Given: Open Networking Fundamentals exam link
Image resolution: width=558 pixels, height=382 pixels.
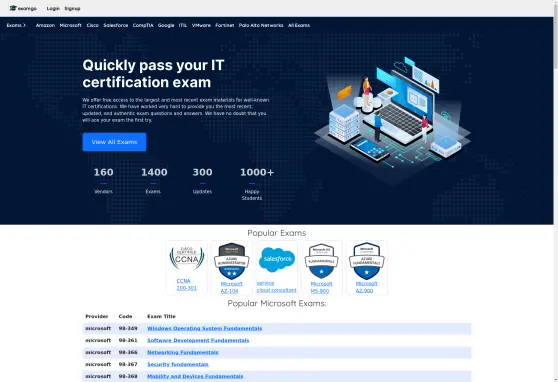Looking at the screenshot, I should point(183,352).
